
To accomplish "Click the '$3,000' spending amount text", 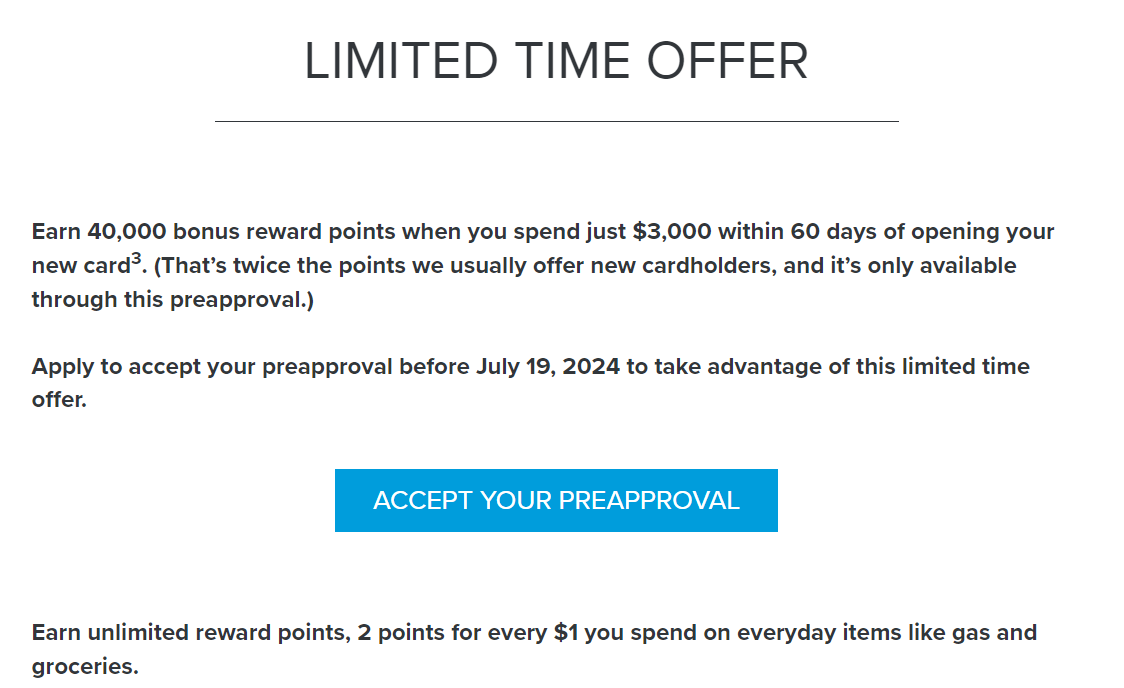I will [672, 232].
